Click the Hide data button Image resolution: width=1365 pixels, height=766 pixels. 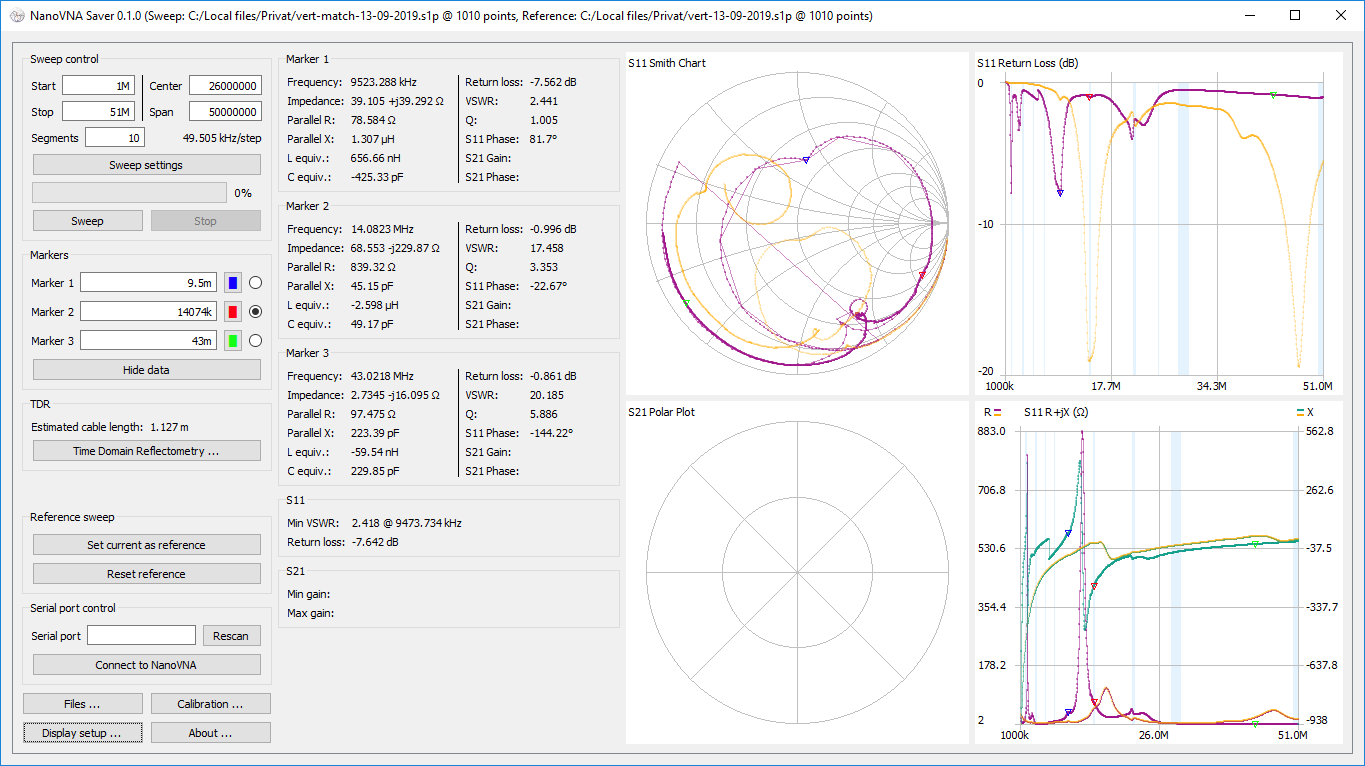(146, 370)
